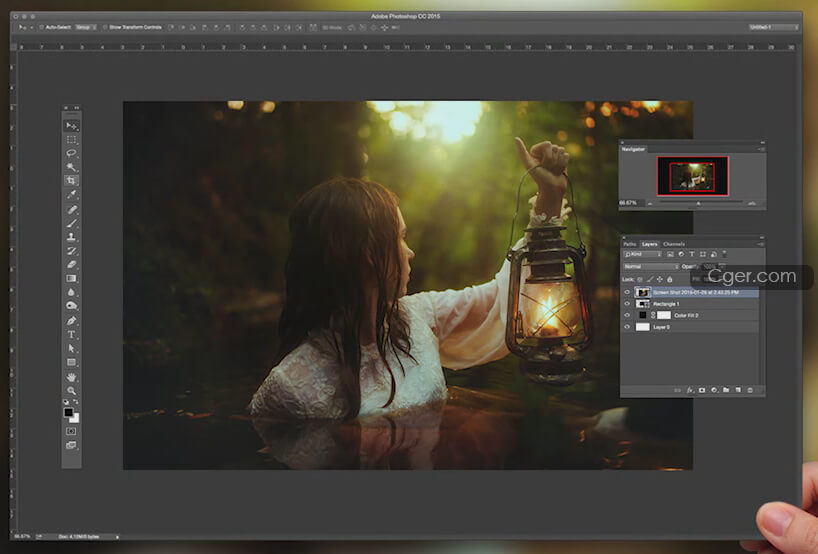
Task: Open the Auto-Select Group dropdown
Action: click(86, 27)
